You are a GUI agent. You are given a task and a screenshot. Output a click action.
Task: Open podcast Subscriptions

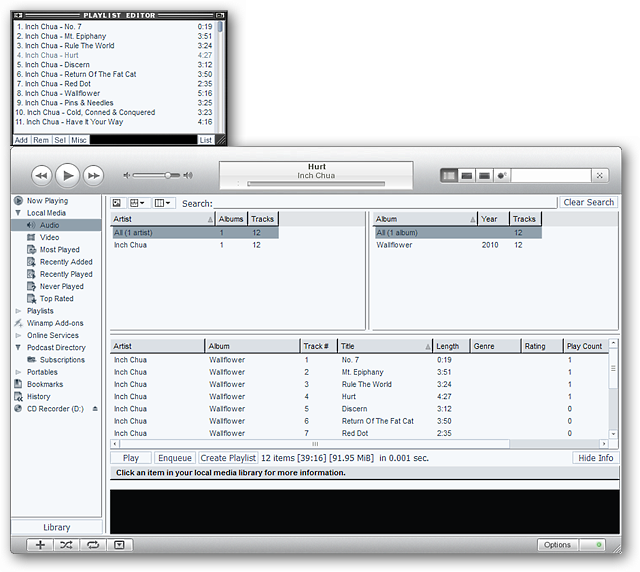tap(62, 360)
